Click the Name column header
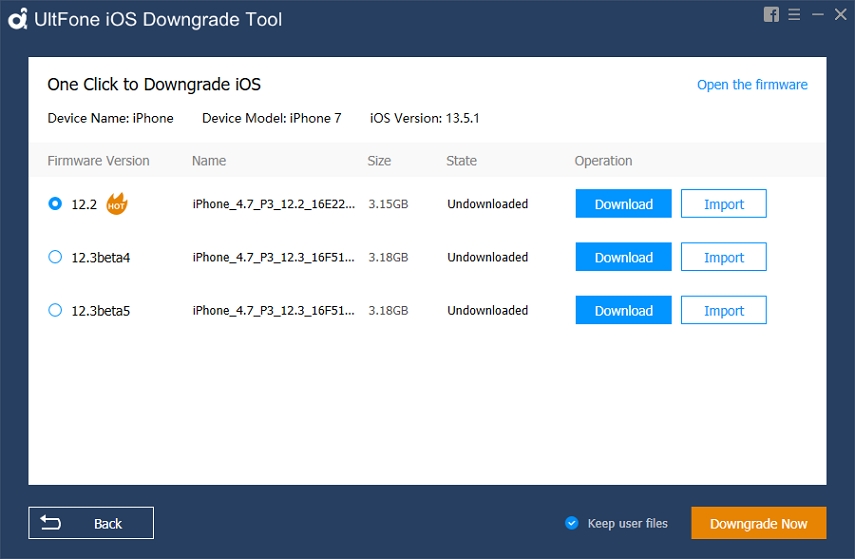The width and height of the screenshot is (855, 559). 209,161
